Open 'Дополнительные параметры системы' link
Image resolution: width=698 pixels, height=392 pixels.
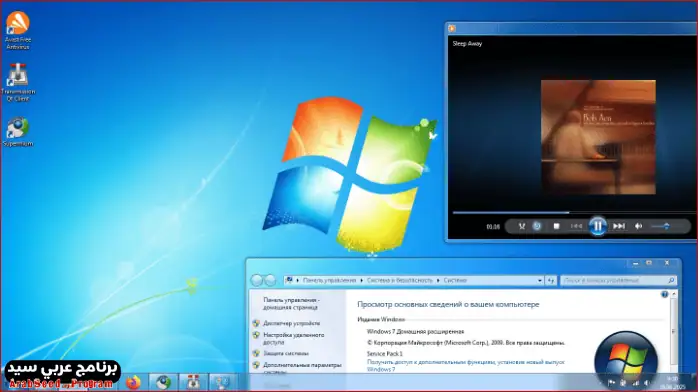point(302,368)
